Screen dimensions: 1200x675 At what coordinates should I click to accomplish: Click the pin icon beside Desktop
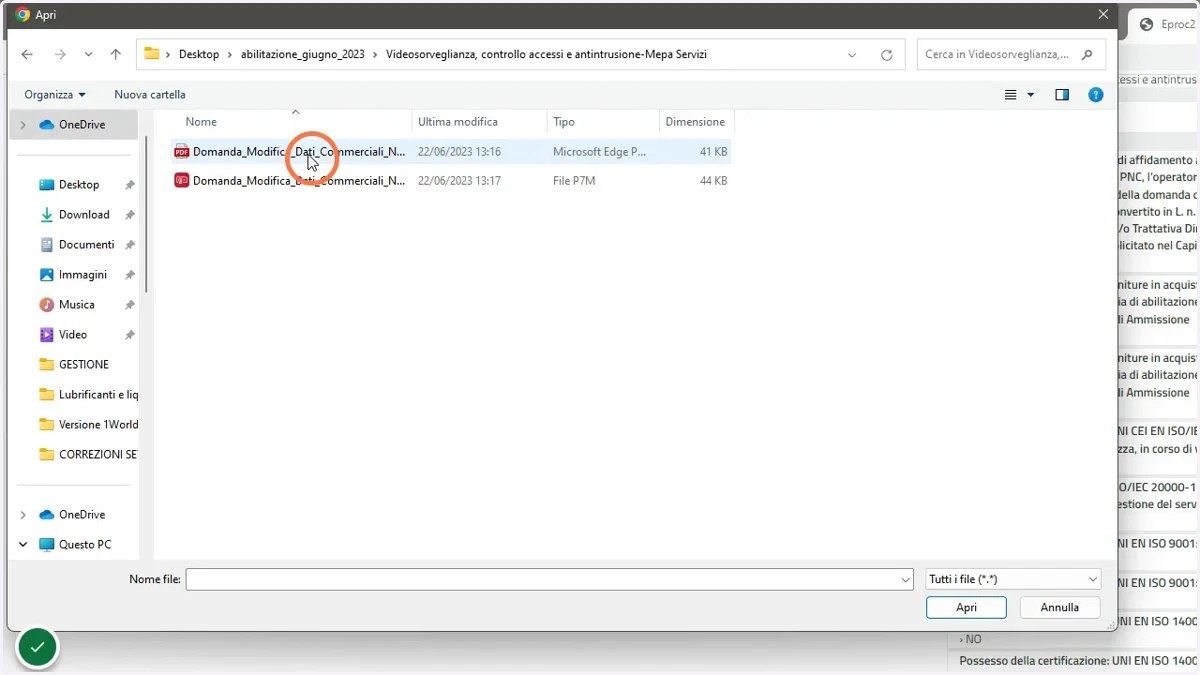[130, 185]
